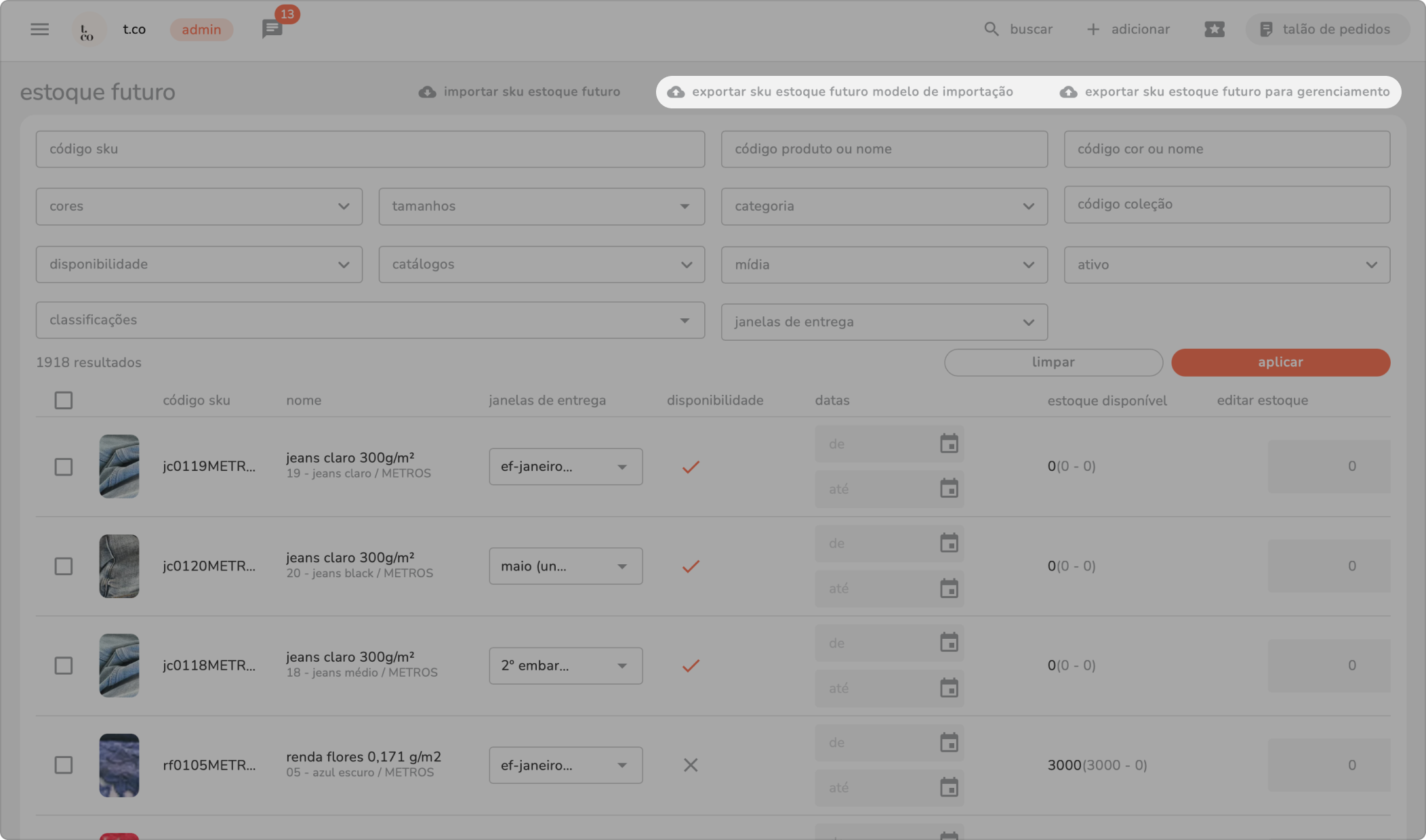Viewport: 1426px width, 840px height.
Task: Click the adicionar plus icon
Action: pos(1093,29)
